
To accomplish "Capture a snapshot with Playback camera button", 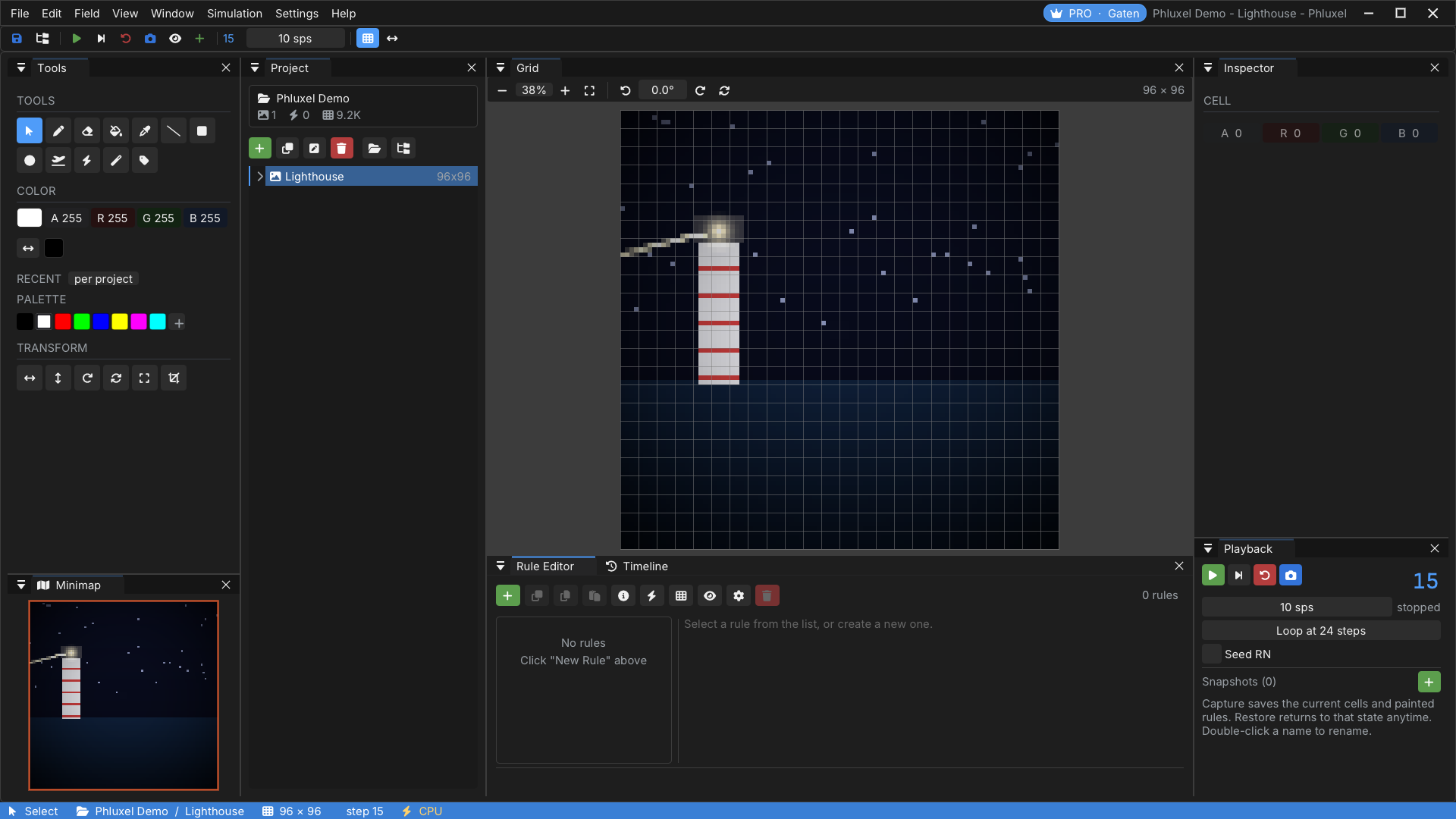I will click(1291, 576).
